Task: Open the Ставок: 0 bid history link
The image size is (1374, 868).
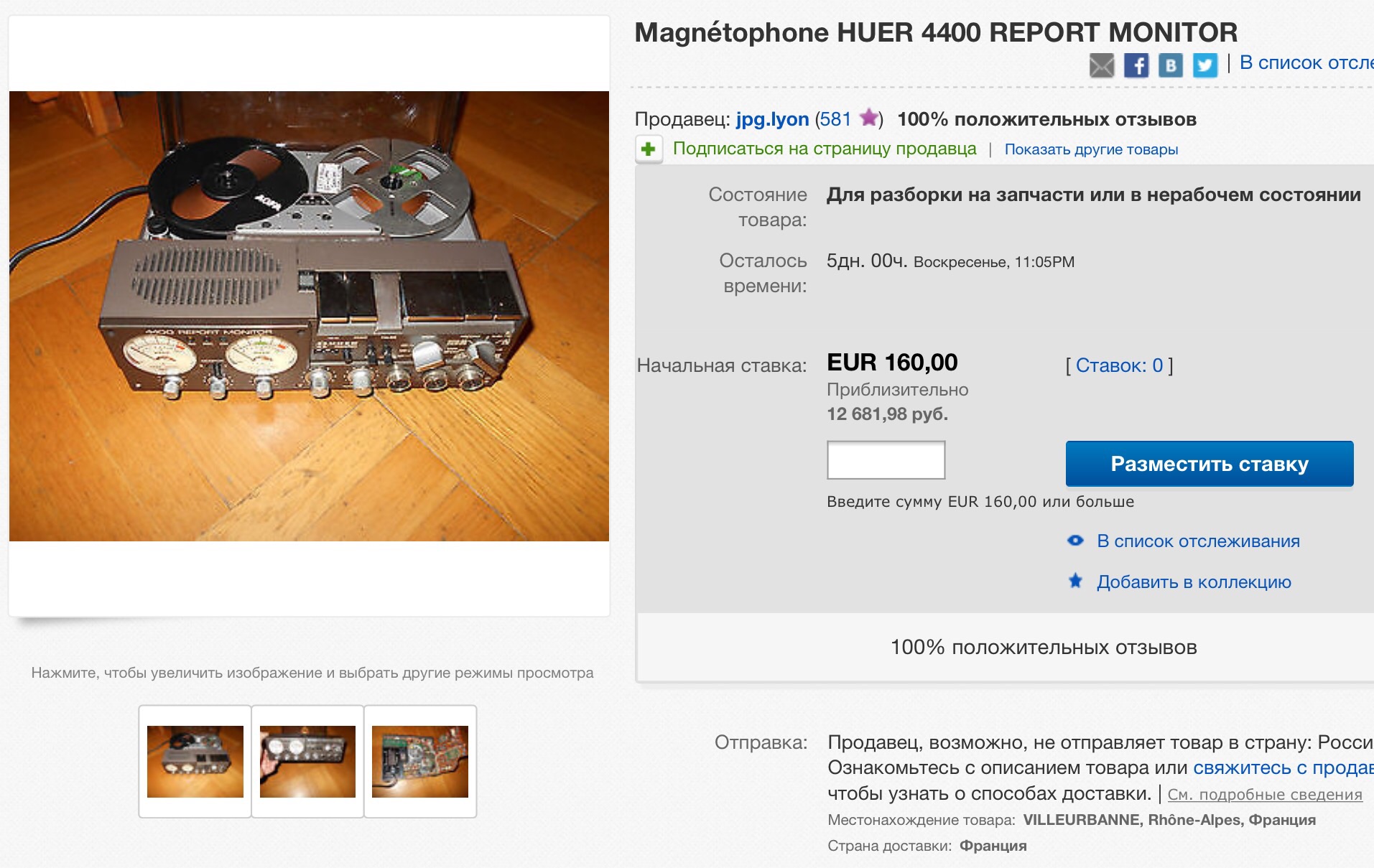Action: point(1119,365)
